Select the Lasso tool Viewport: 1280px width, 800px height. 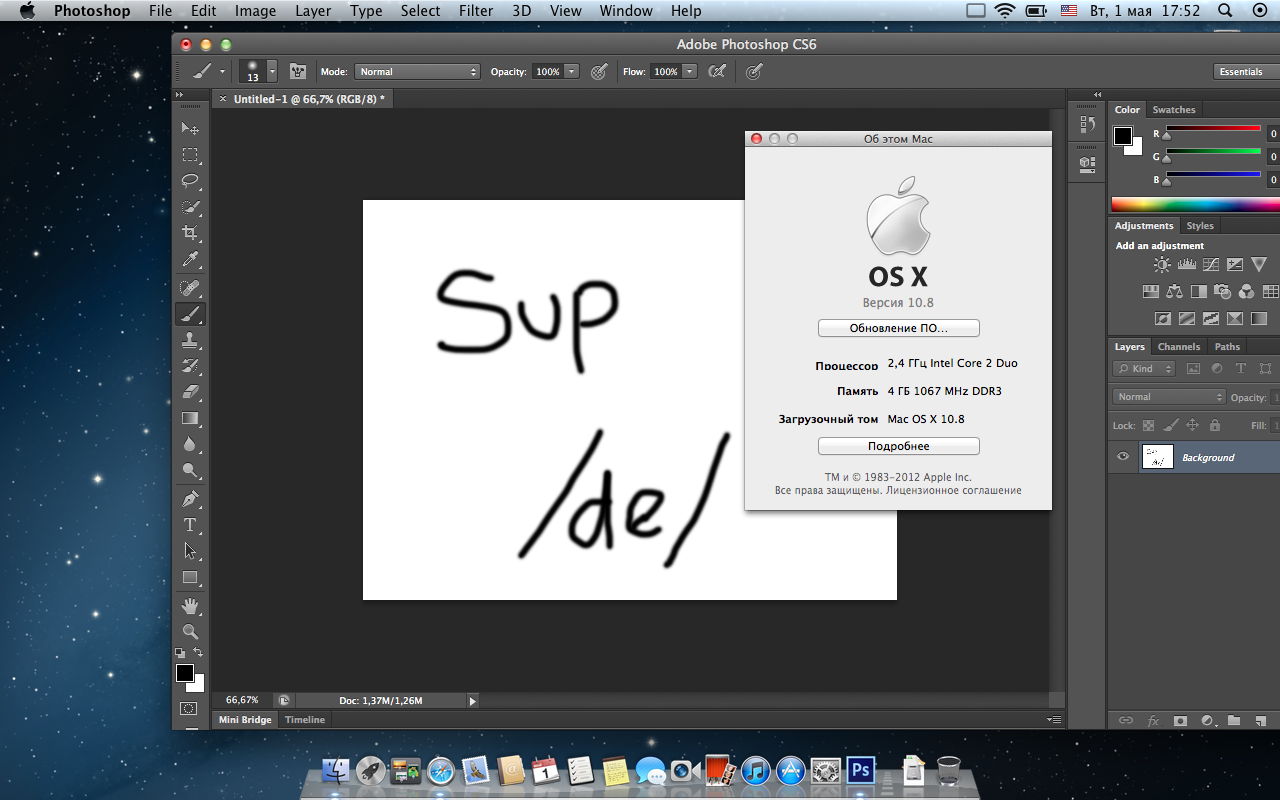(x=189, y=181)
